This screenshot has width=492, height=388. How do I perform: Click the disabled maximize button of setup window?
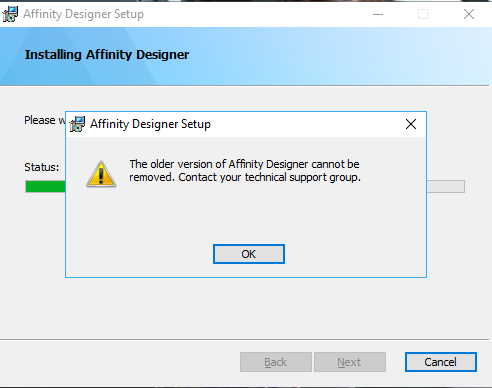point(423,14)
